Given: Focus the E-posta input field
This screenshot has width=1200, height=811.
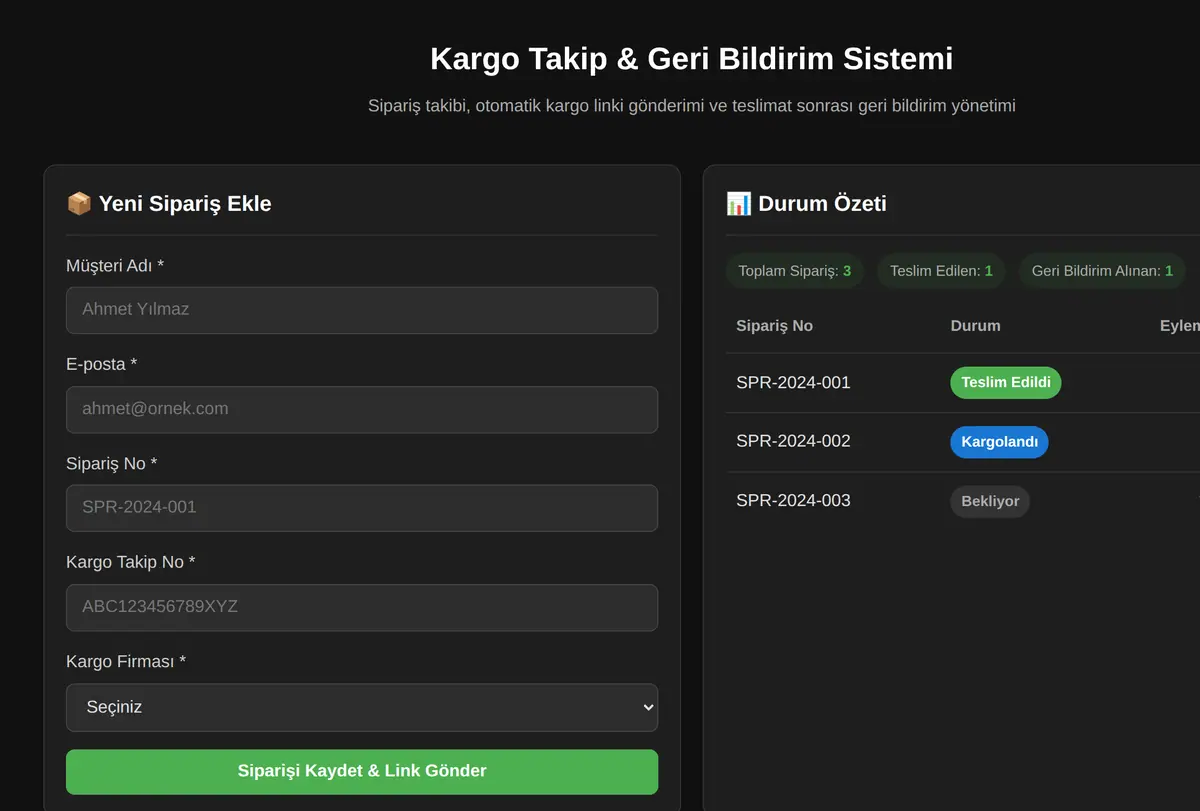Looking at the screenshot, I should pyautogui.click(x=362, y=409).
